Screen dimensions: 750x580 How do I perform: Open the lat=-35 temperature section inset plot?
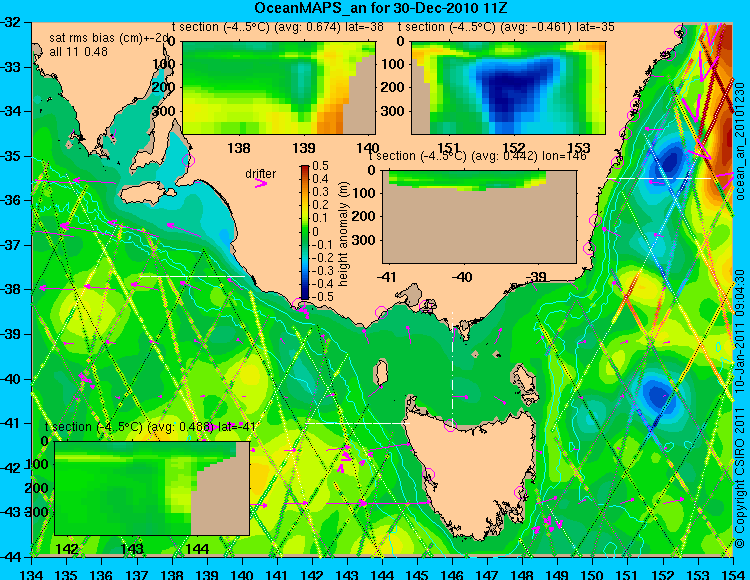pos(508,88)
